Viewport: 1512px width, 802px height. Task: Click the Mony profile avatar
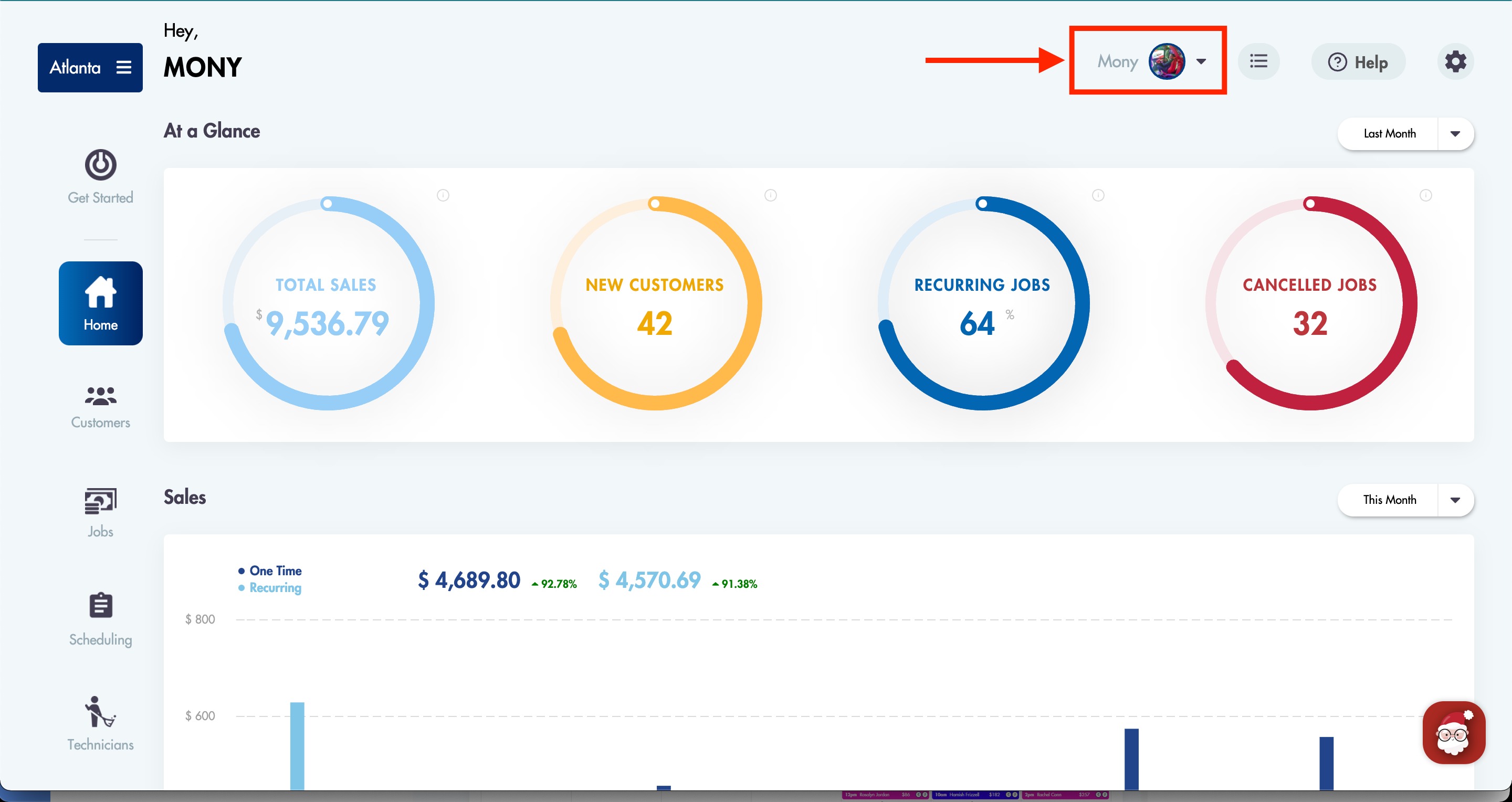pos(1166,61)
